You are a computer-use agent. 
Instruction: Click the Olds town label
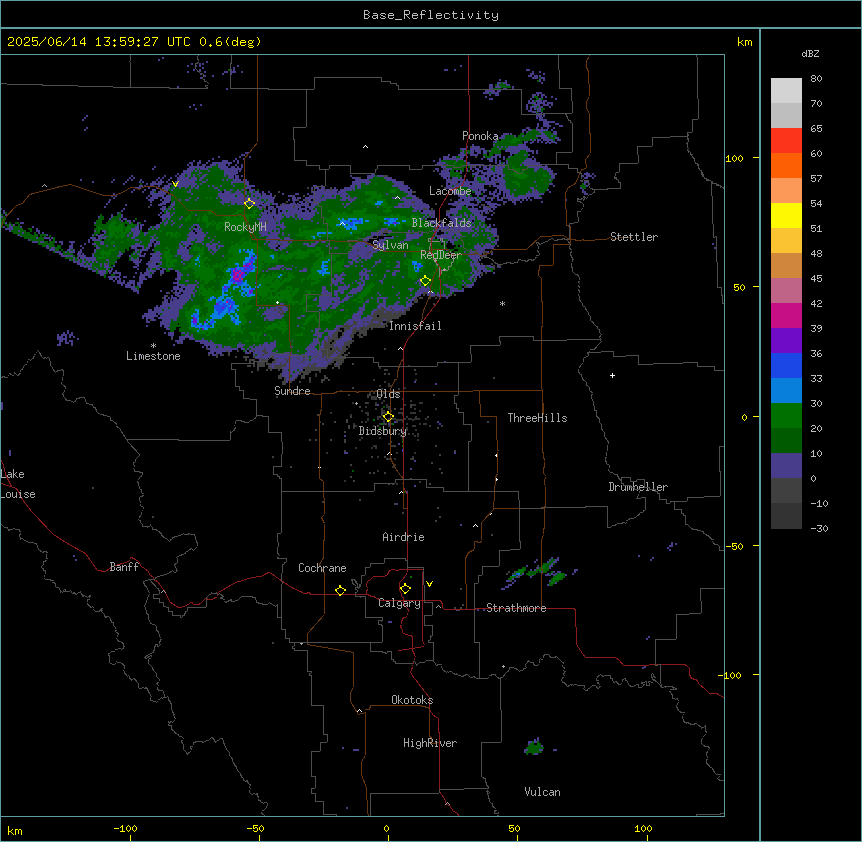[388, 394]
